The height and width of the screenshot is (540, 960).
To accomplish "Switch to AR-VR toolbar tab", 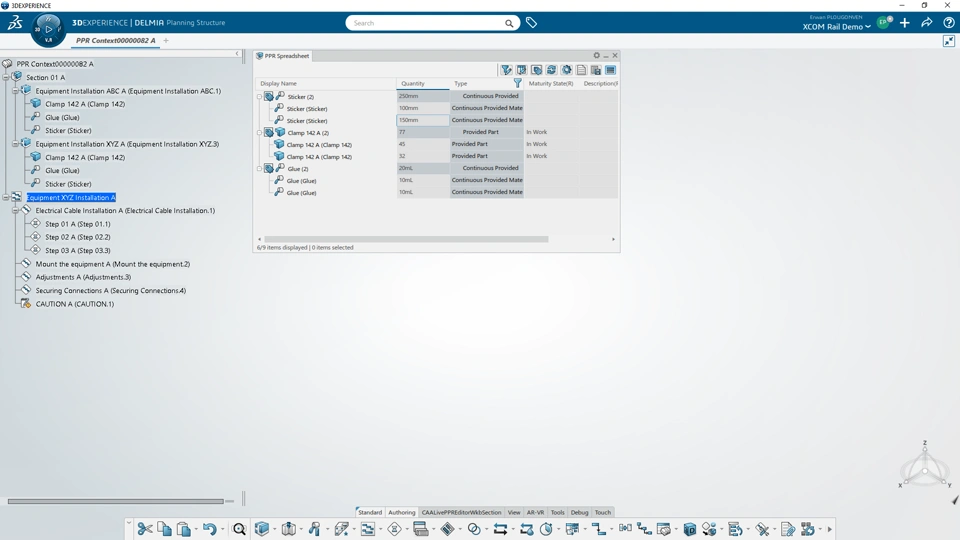I will [x=535, y=512].
